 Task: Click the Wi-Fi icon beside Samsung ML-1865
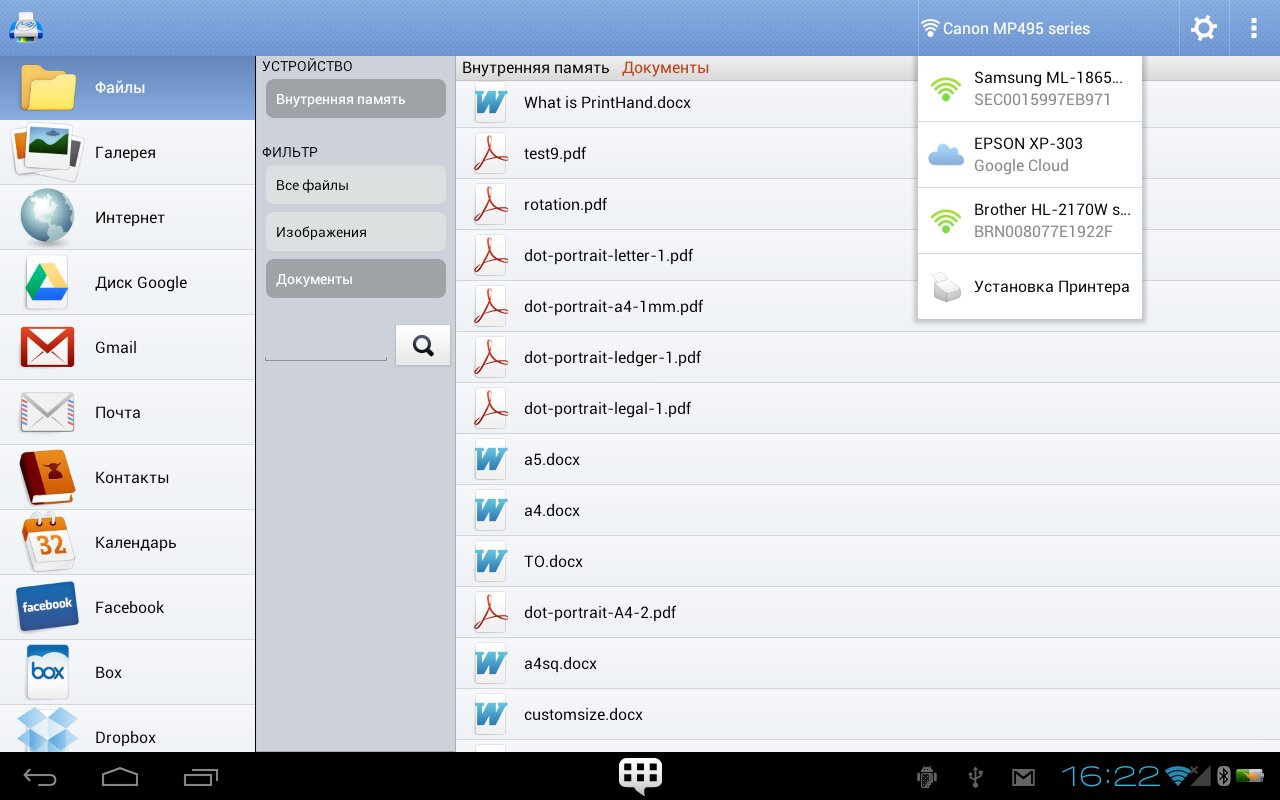[945, 89]
